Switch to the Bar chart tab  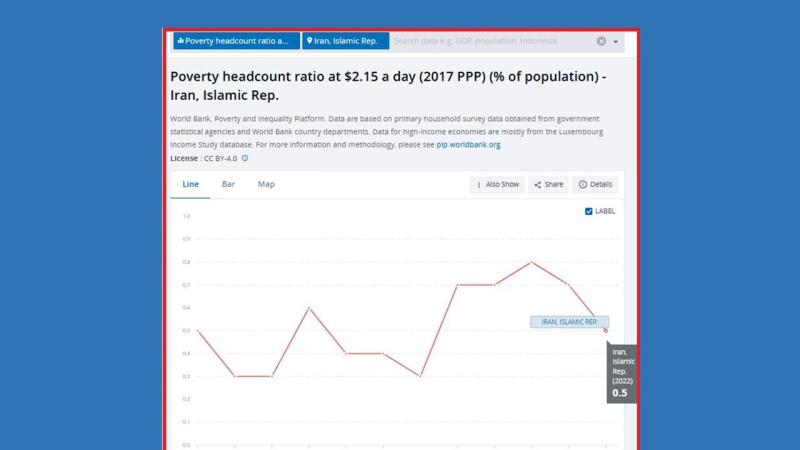228,184
